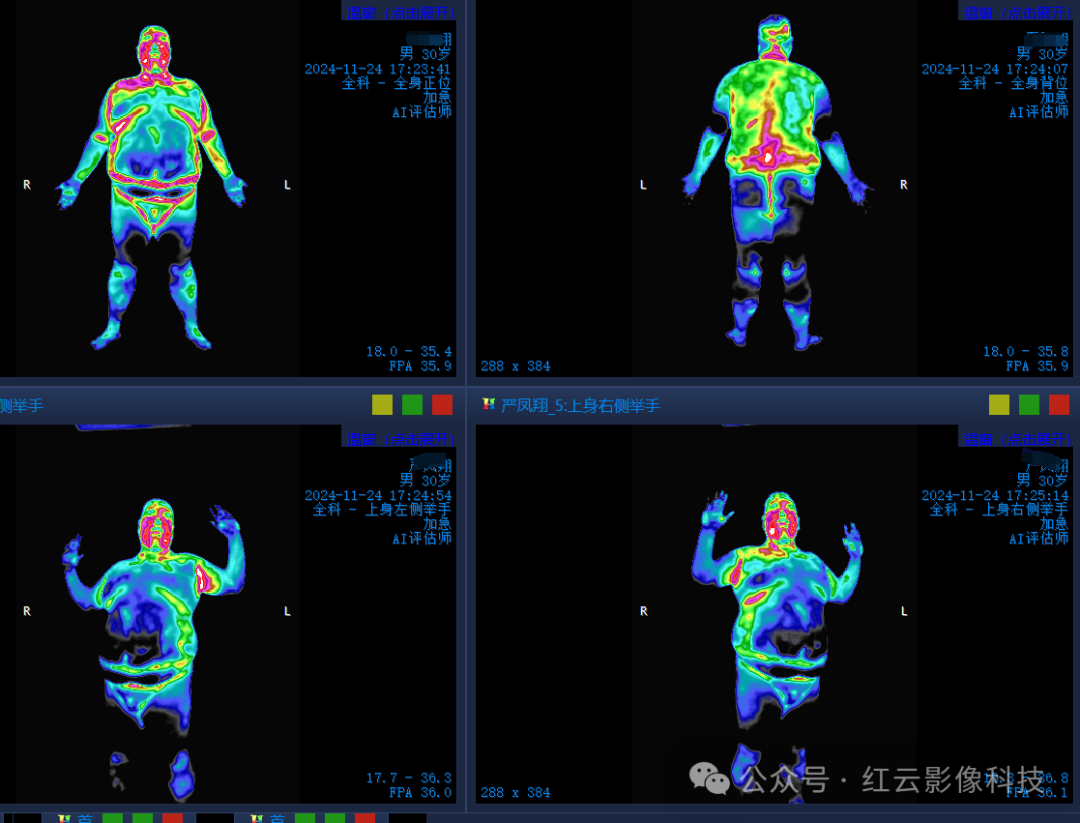
Task: Click green square in left-side raised-hand panel header
Action: coord(412,405)
